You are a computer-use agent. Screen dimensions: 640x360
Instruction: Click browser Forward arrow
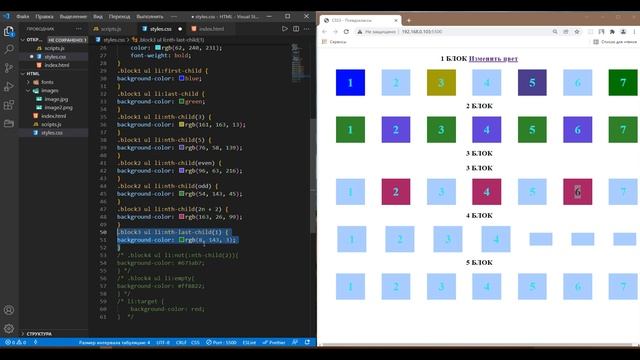click(x=335, y=31)
